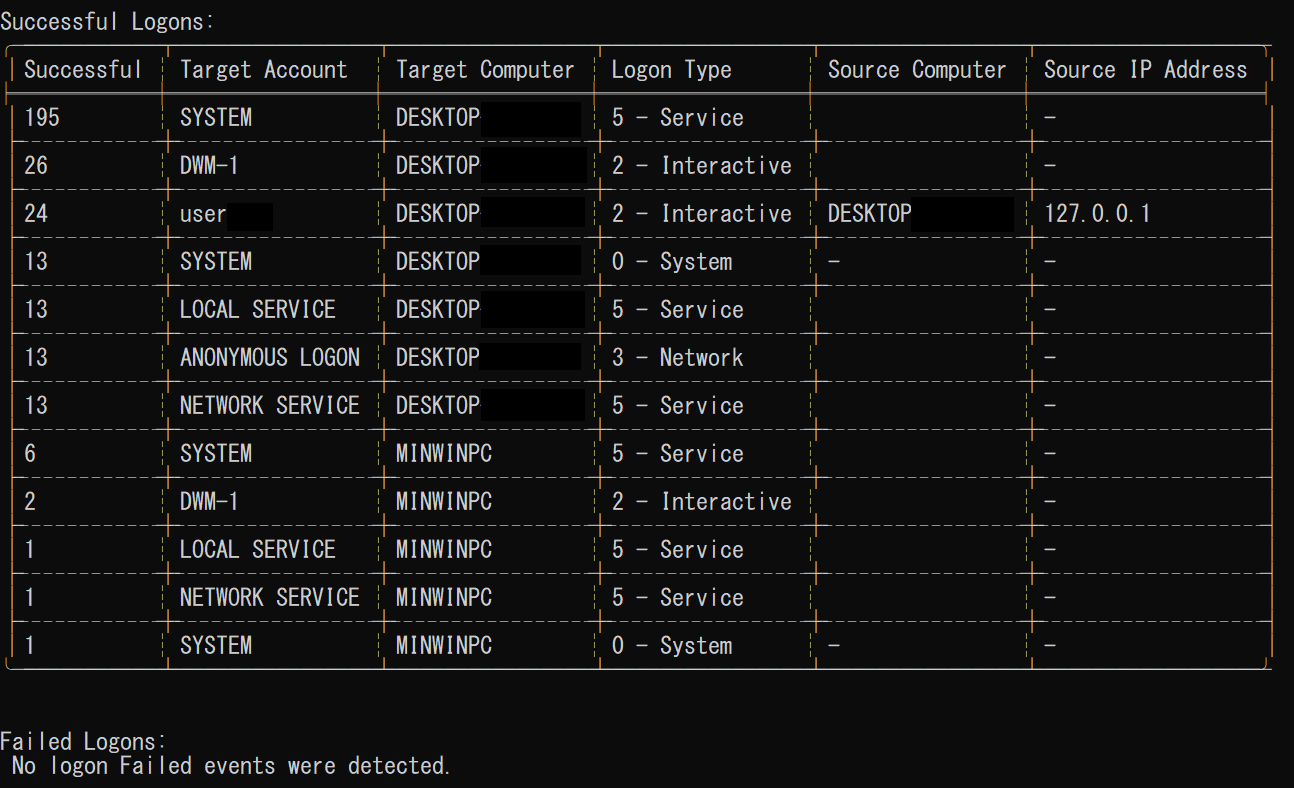Click 'No logon Failed events were detected' message

pyautogui.click(x=231, y=766)
